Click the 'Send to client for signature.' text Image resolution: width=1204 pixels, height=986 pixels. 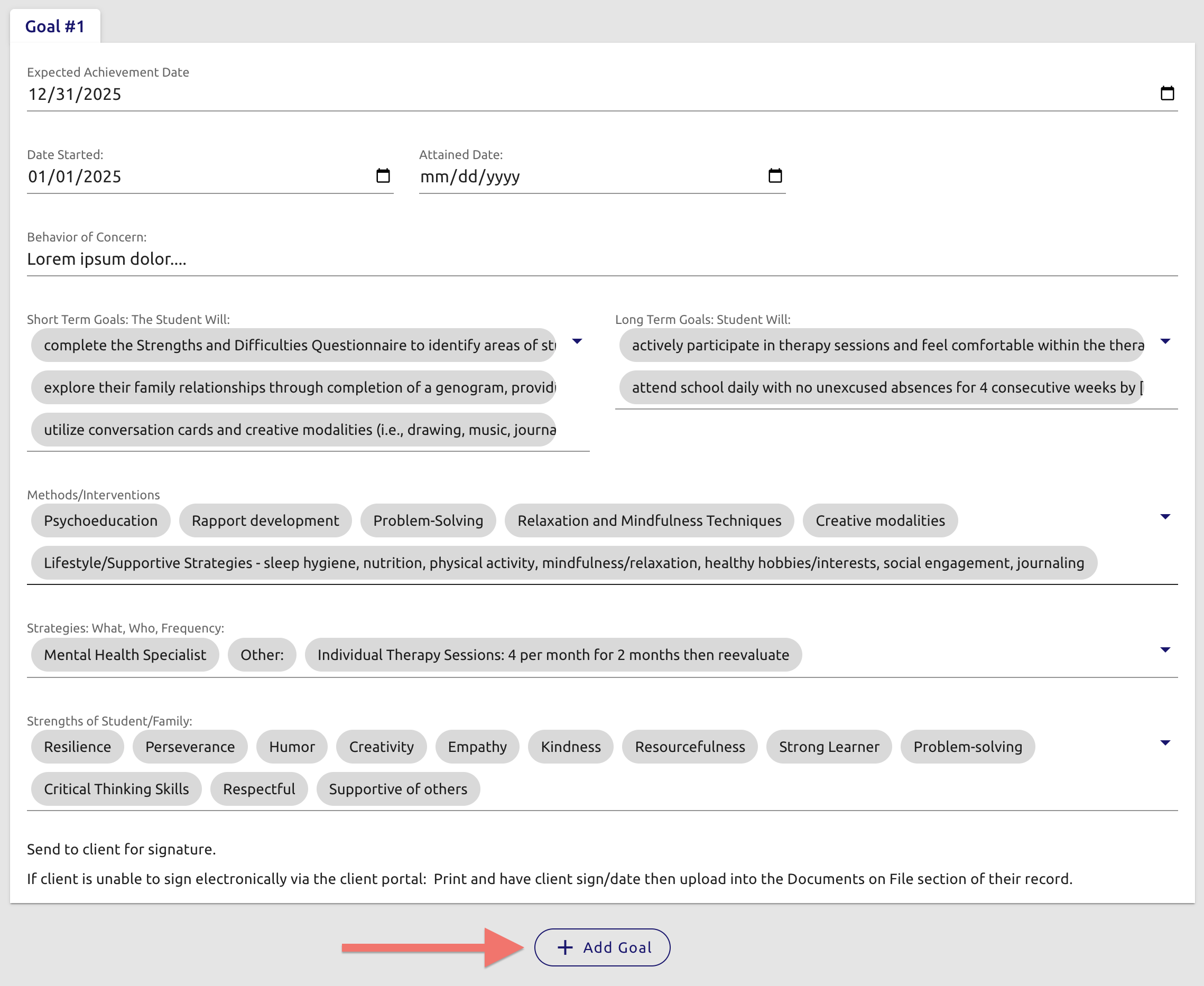pyautogui.click(x=121, y=849)
